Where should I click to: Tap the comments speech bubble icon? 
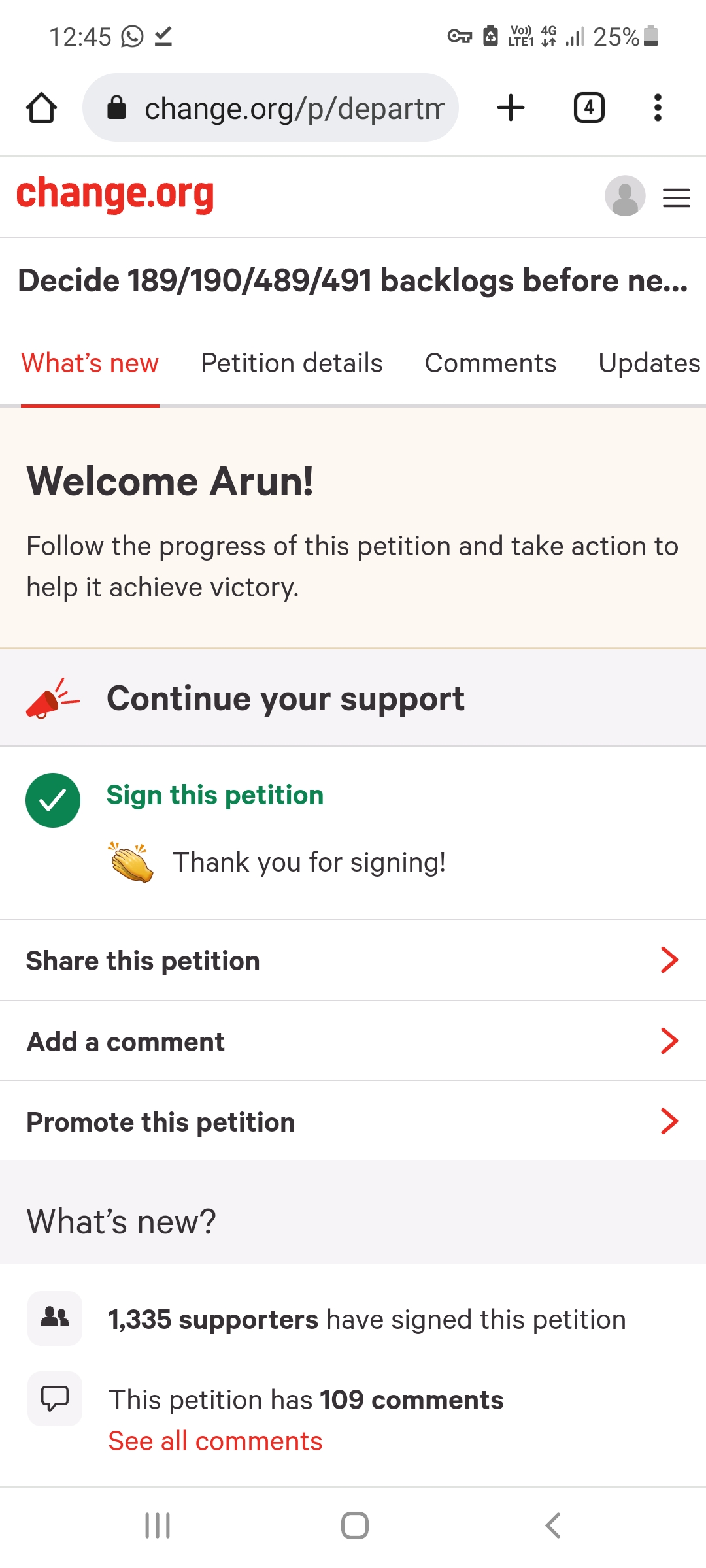point(55,1399)
